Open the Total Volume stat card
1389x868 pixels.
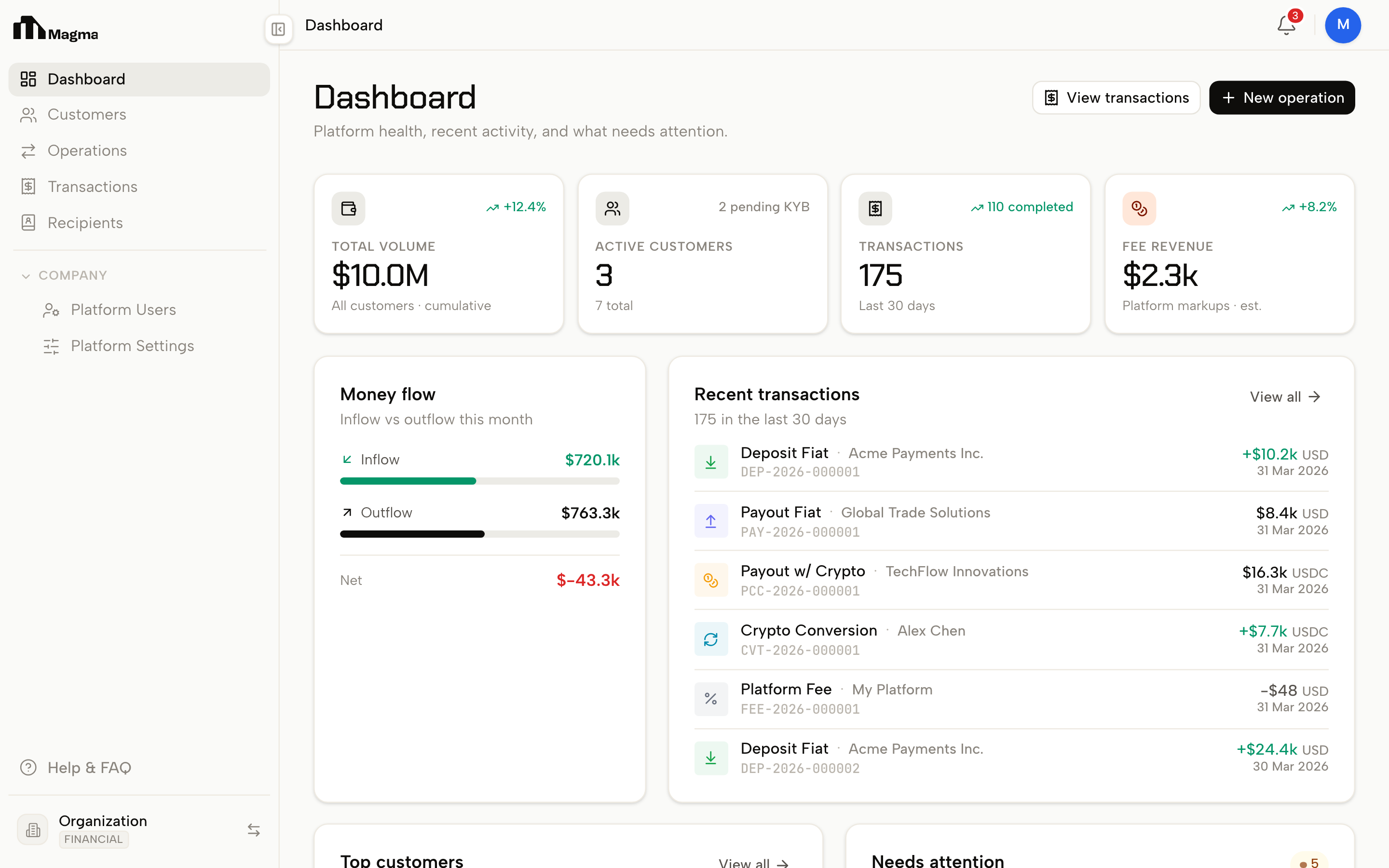438,254
